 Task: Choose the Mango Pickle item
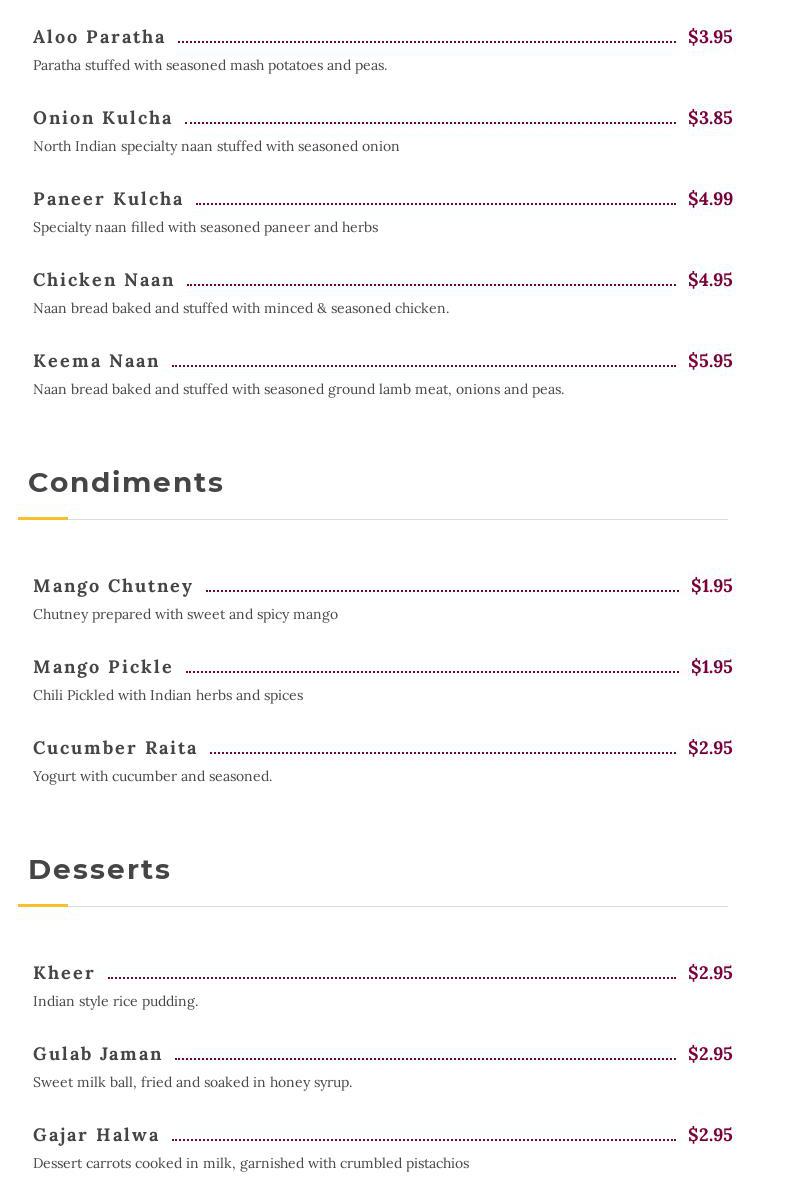tap(102, 667)
